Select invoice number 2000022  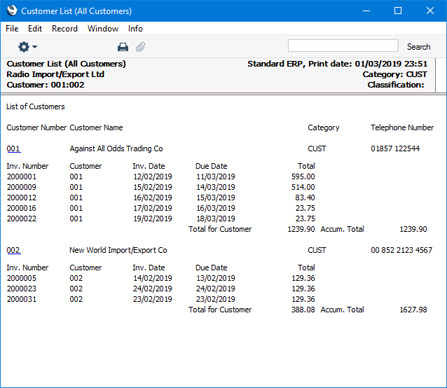[21, 219]
